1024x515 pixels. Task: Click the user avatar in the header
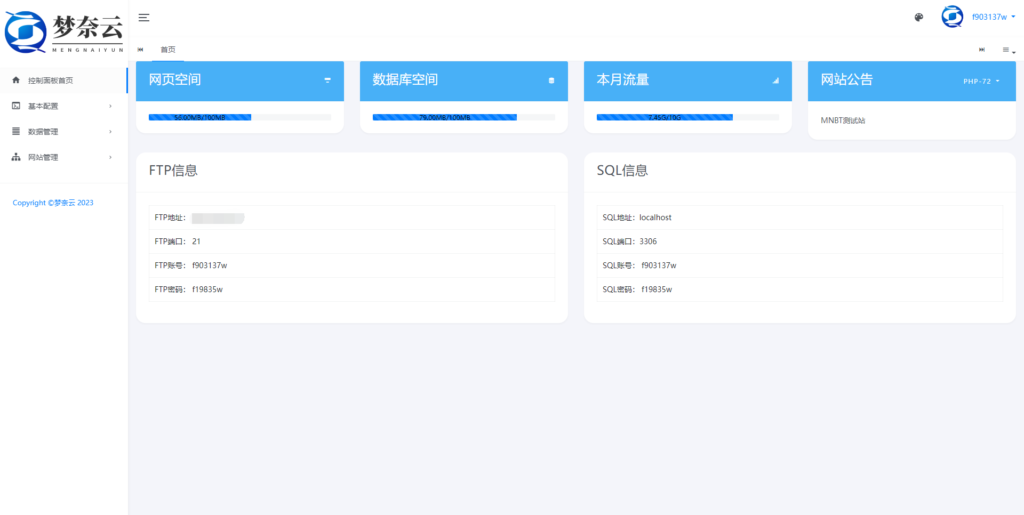point(952,17)
